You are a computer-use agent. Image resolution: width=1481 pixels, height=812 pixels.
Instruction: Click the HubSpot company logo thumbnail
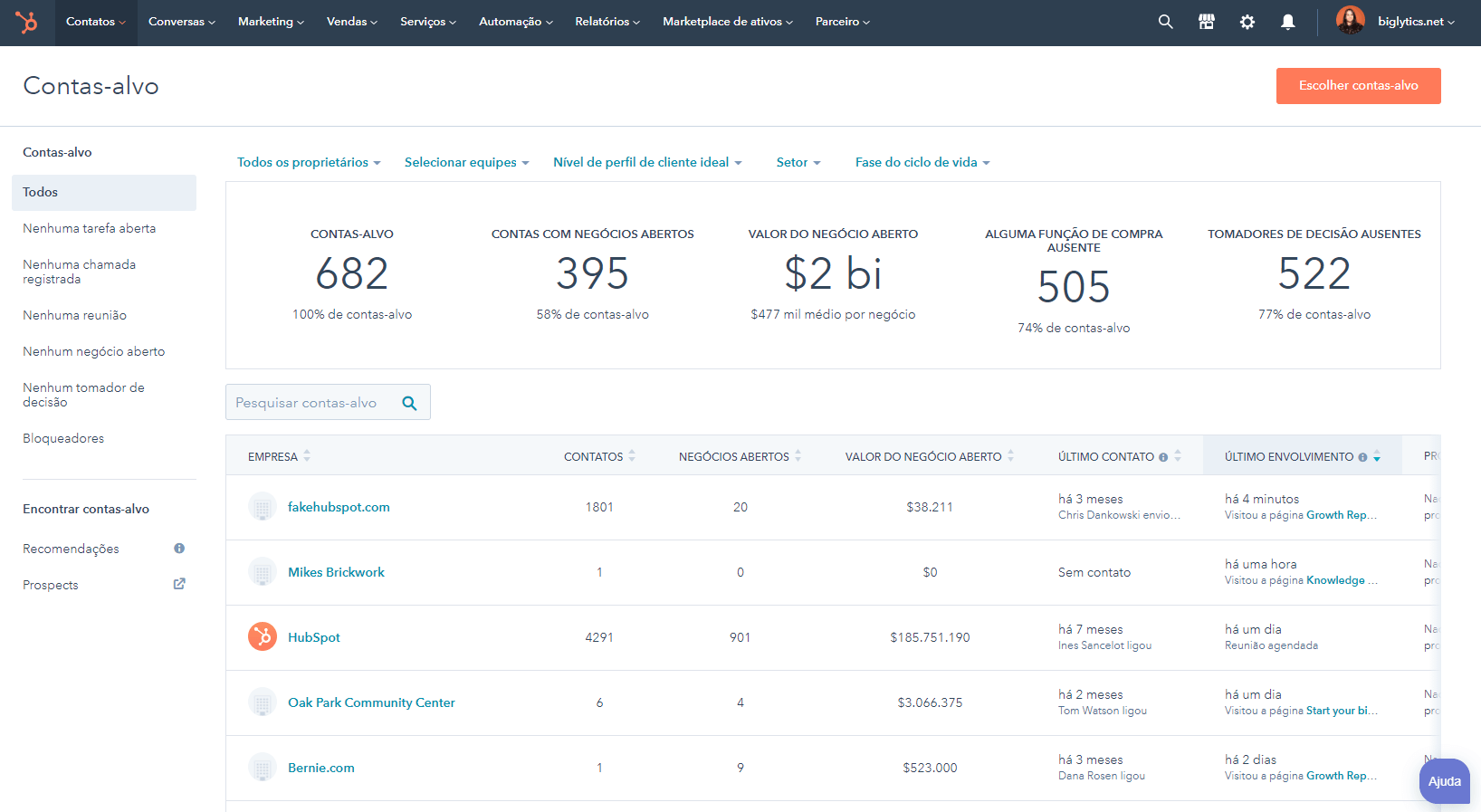coord(263,637)
